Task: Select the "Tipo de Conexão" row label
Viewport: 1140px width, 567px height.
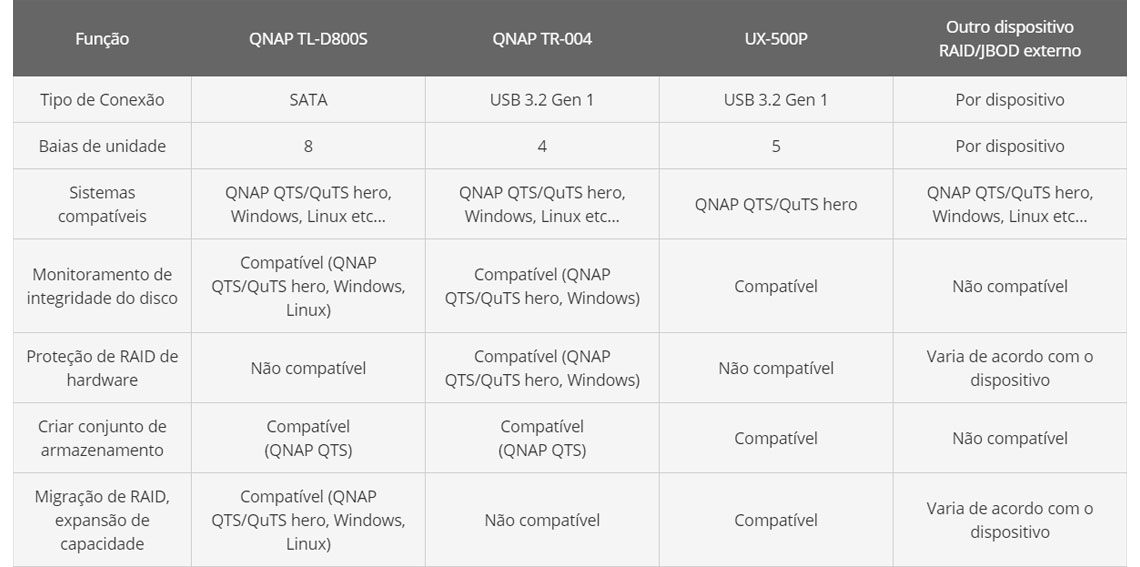Action: pos(102,100)
